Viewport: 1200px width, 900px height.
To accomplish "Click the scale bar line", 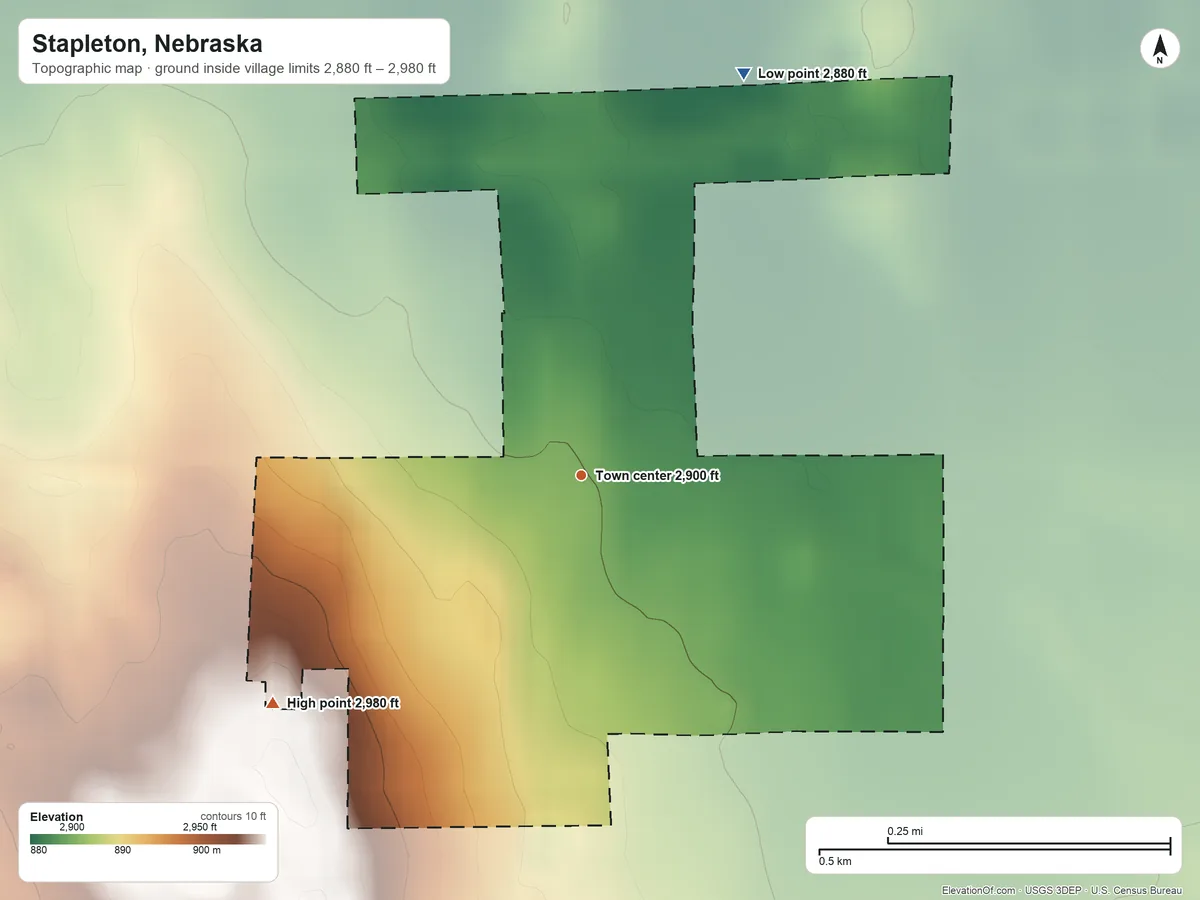I will [x=995, y=848].
